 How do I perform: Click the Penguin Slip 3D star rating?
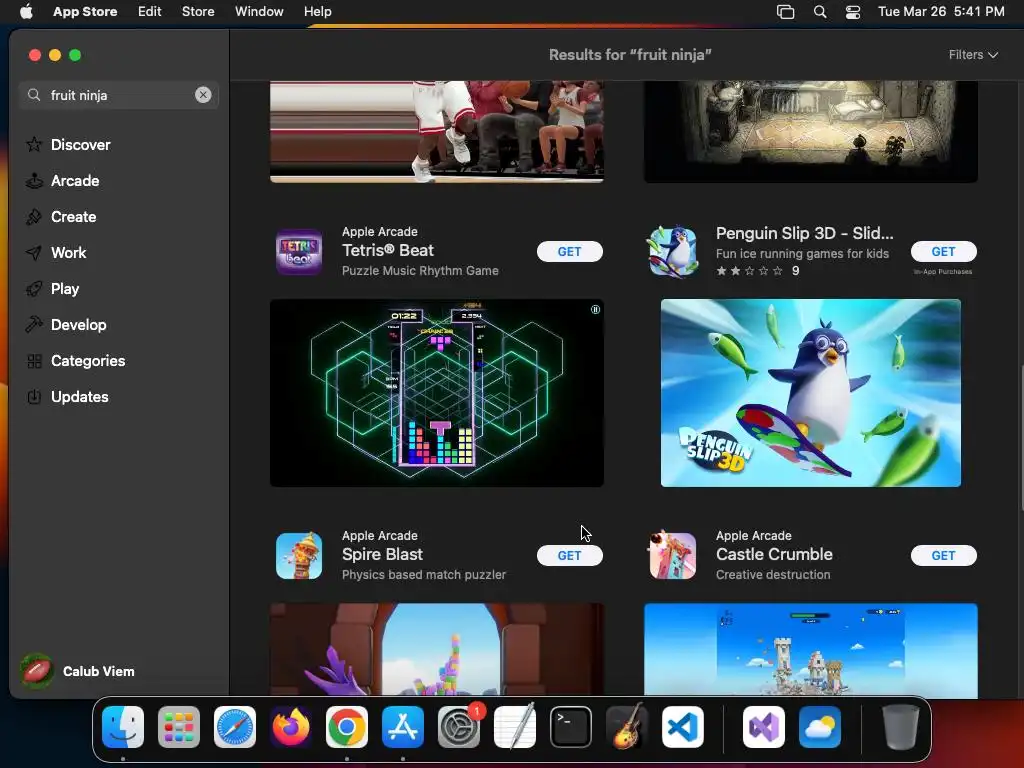(x=749, y=270)
